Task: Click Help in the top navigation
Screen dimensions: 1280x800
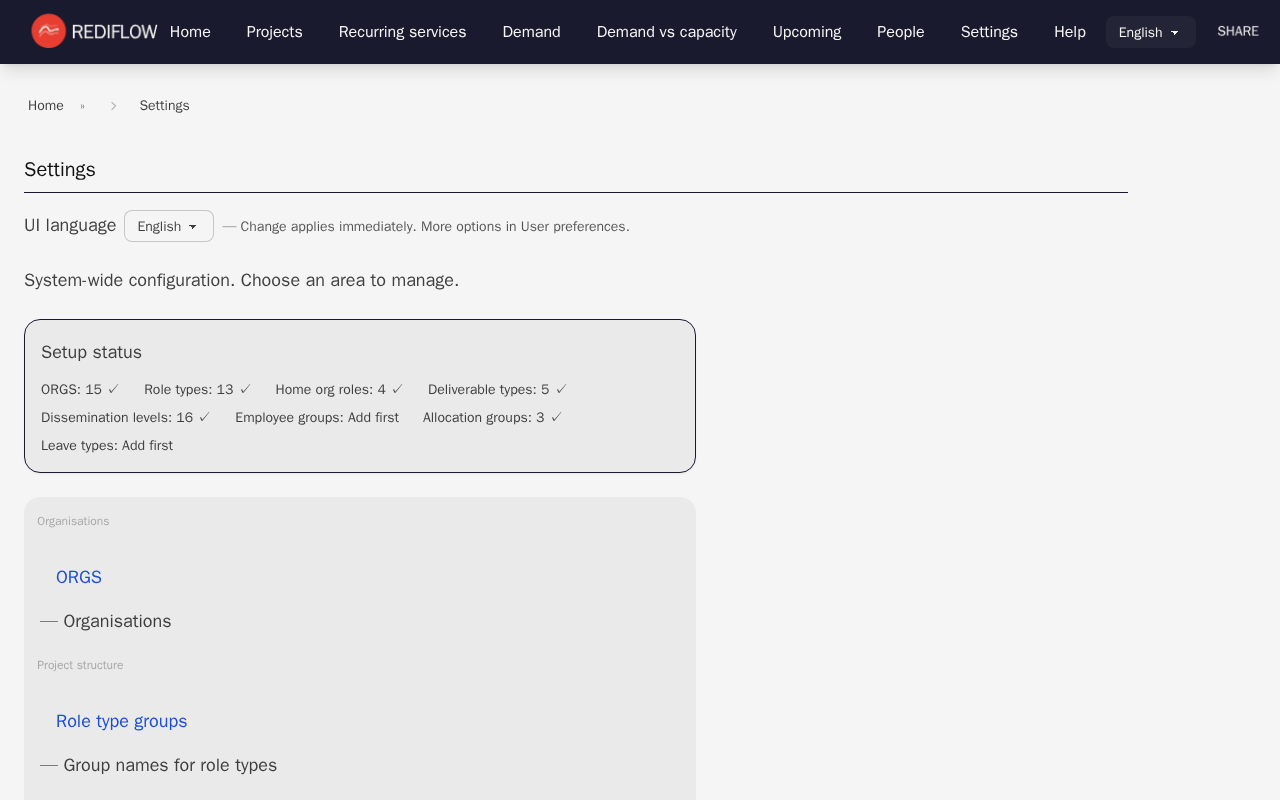Action: 1069,31
